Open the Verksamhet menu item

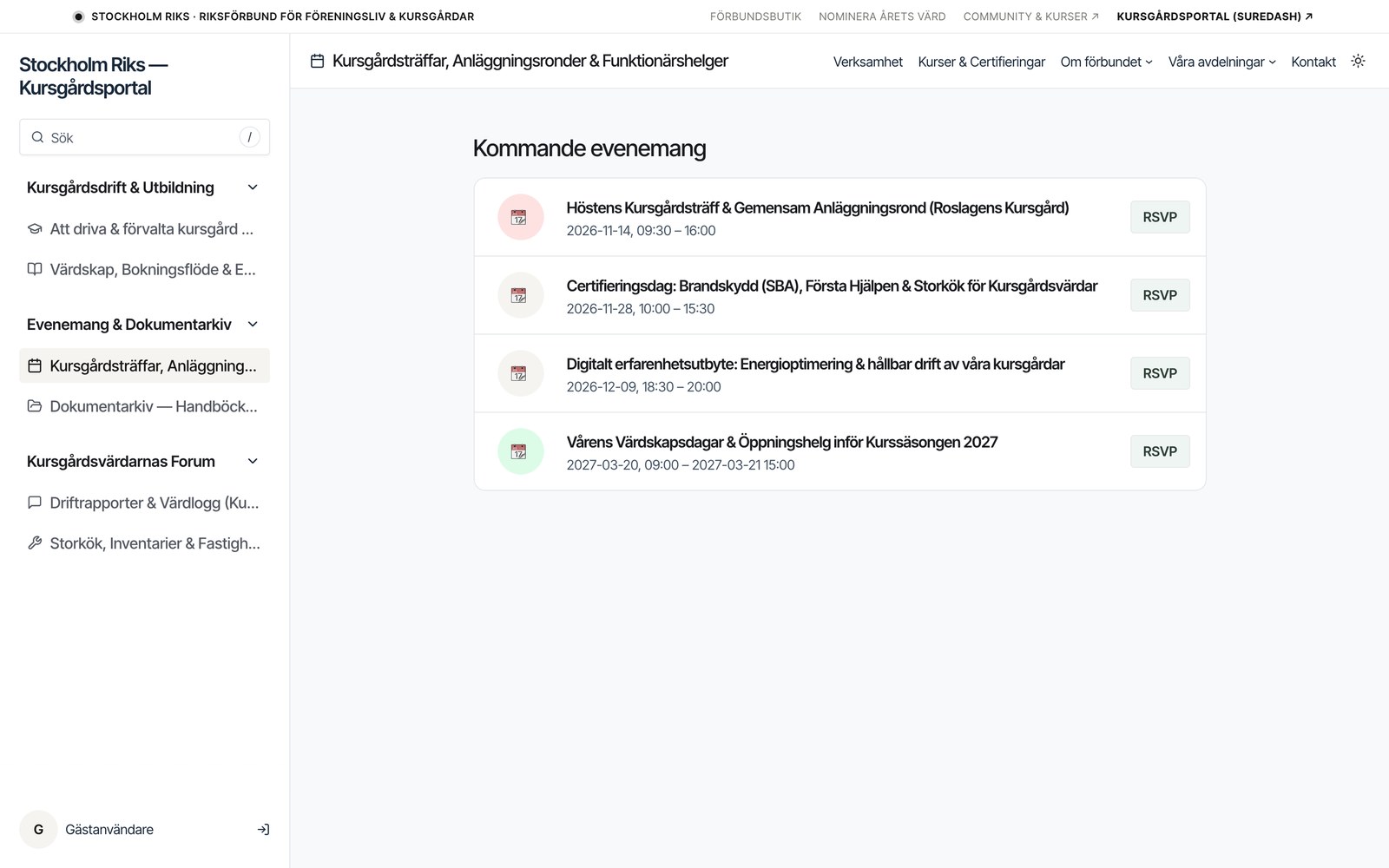click(x=867, y=62)
